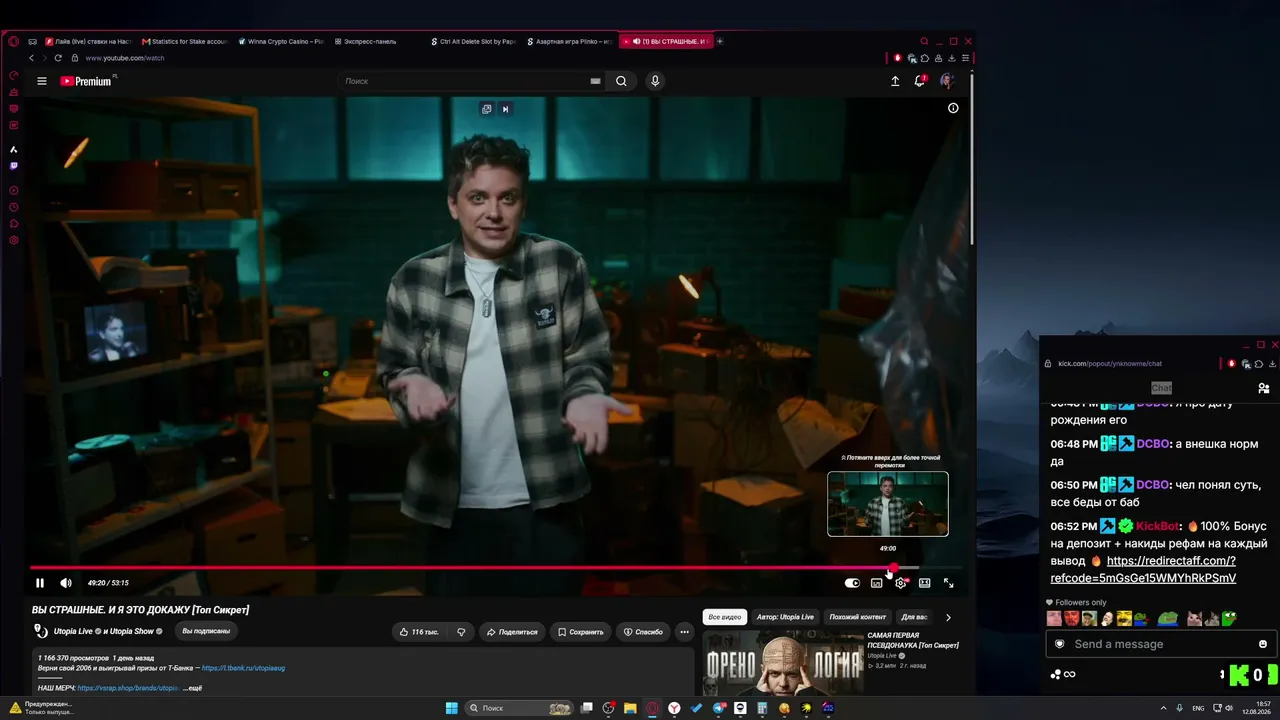Click the miniplayer overlay icon above the video
The width and height of the screenshot is (1280, 720).
[487, 109]
